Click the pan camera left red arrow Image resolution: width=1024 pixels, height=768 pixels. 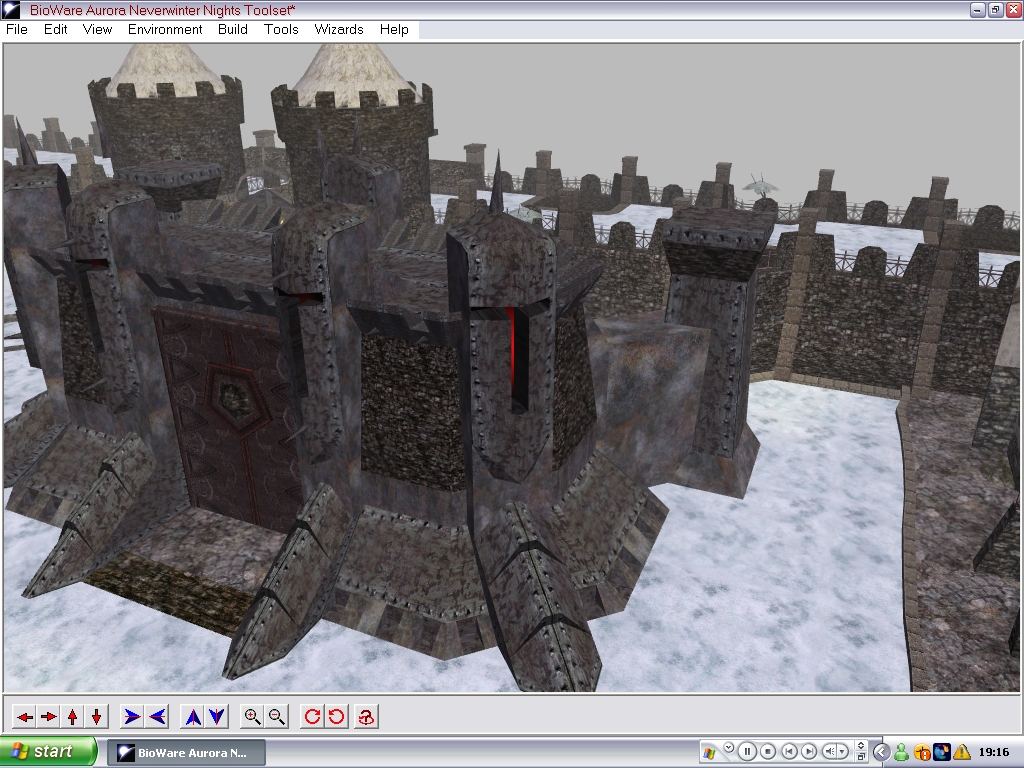(24, 716)
